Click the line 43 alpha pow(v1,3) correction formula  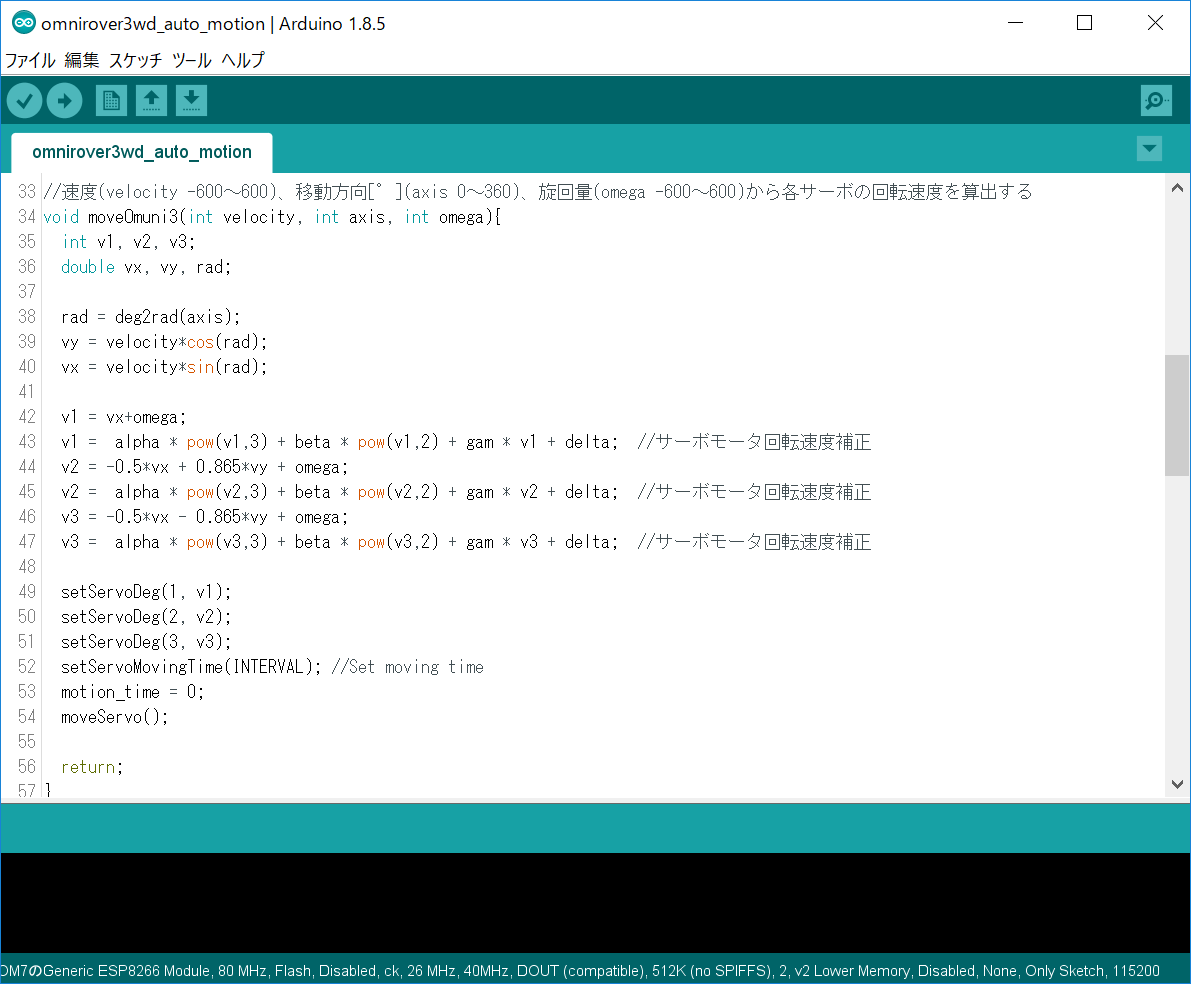click(340, 442)
